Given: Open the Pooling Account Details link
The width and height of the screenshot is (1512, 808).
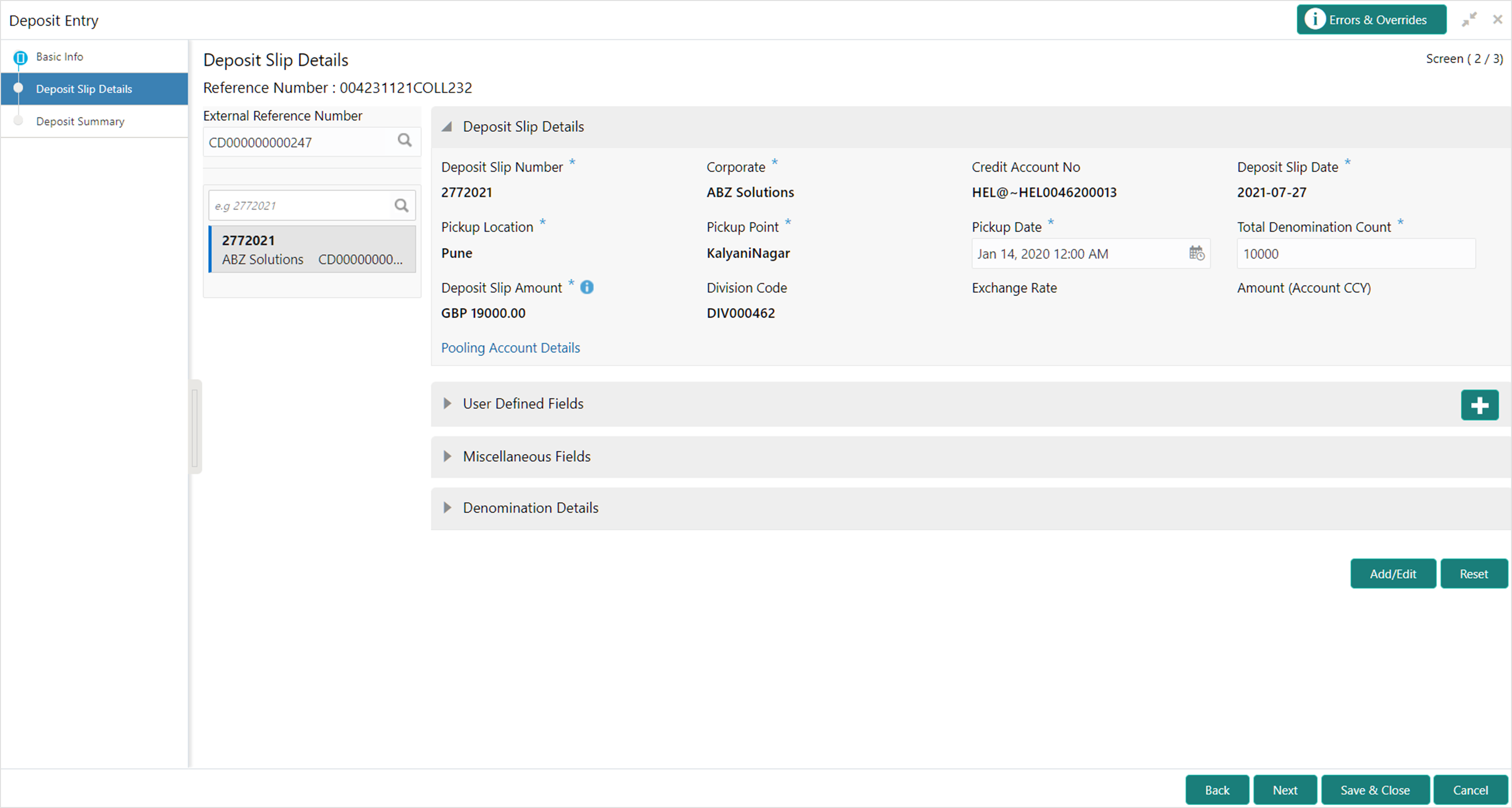Looking at the screenshot, I should click(511, 348).
